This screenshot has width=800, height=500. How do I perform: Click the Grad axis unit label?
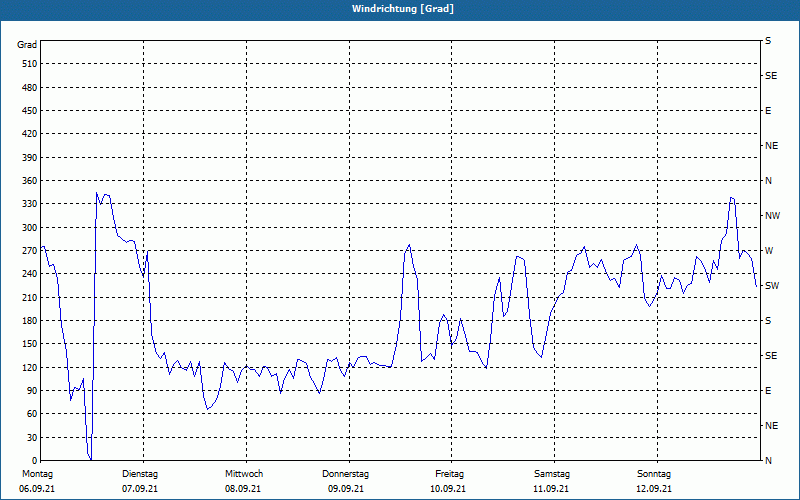[x=27, y=45]
